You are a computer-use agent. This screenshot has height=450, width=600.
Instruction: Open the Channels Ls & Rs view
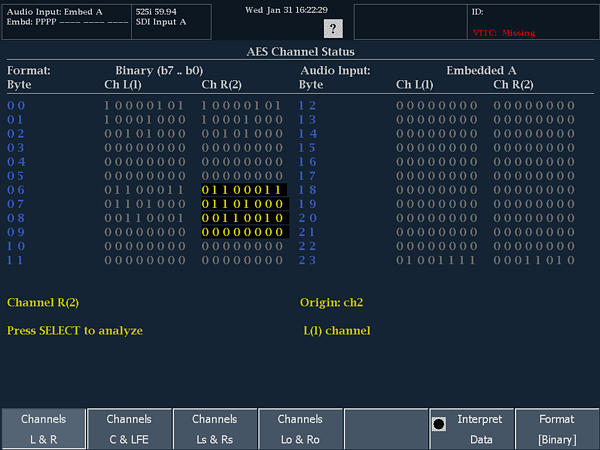pos(215,428)
